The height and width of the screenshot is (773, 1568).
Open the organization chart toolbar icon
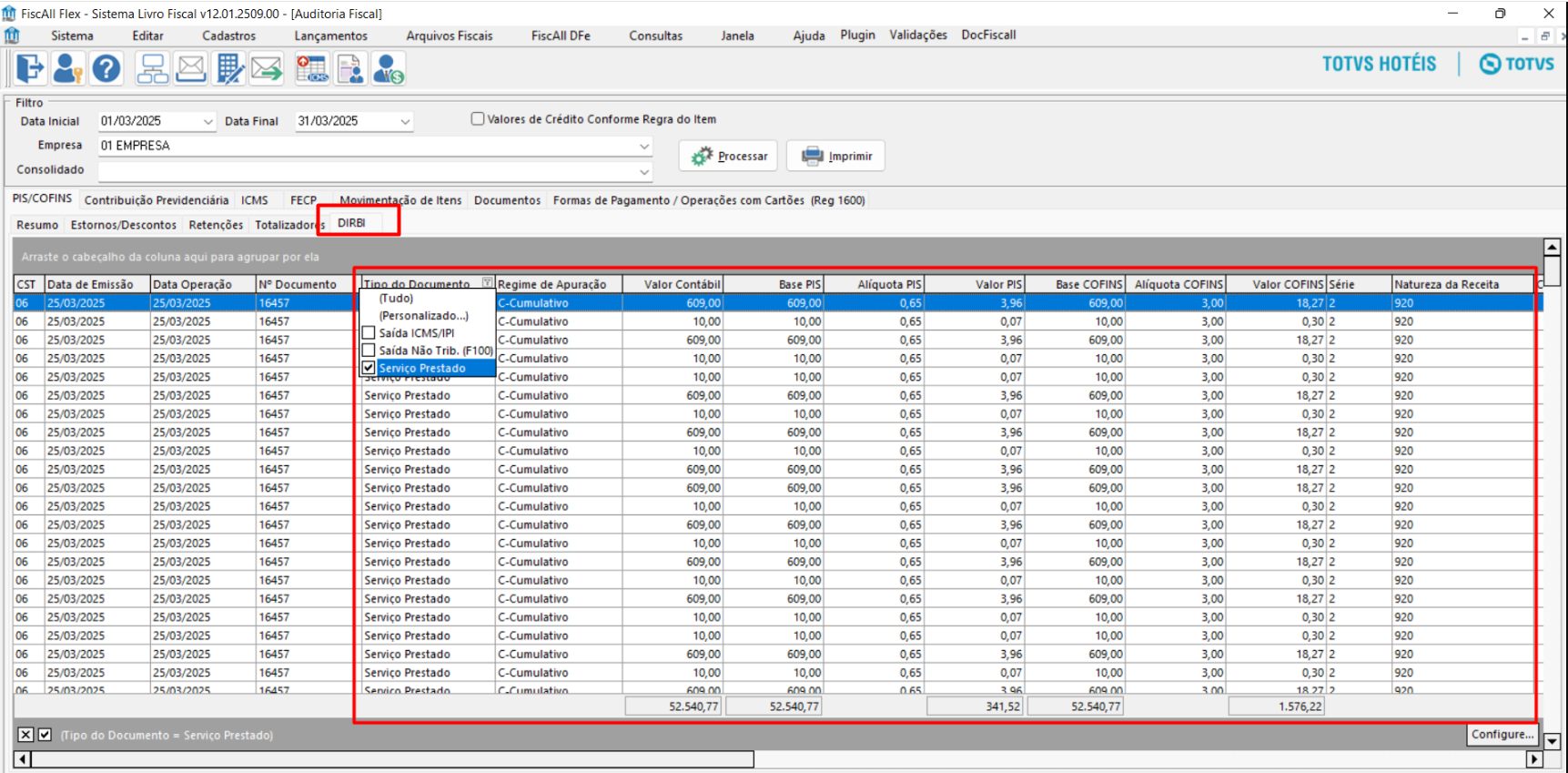pos(152,69)
